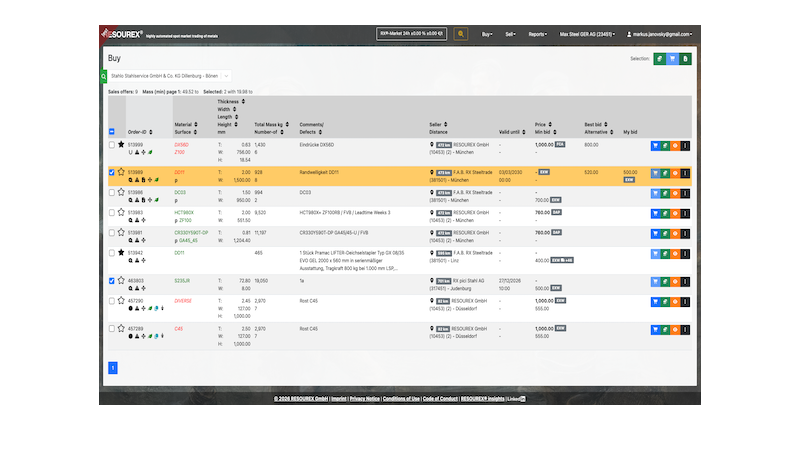Click green bid icon for order 513981
Image resolution: width=800 pixels, height=464 pixels.
[665, 234]
